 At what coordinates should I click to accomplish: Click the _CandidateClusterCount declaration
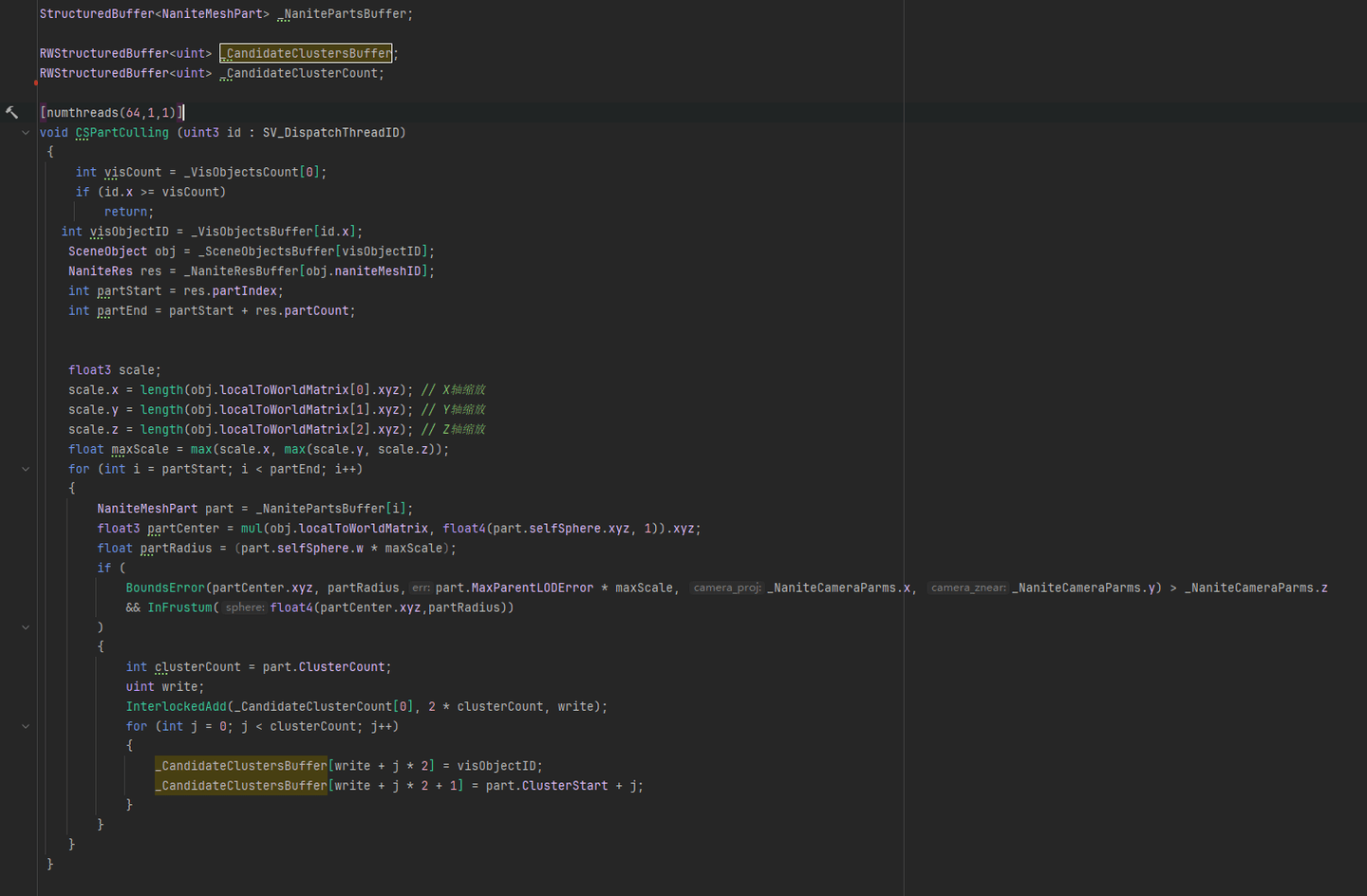(x=301, y=74)
